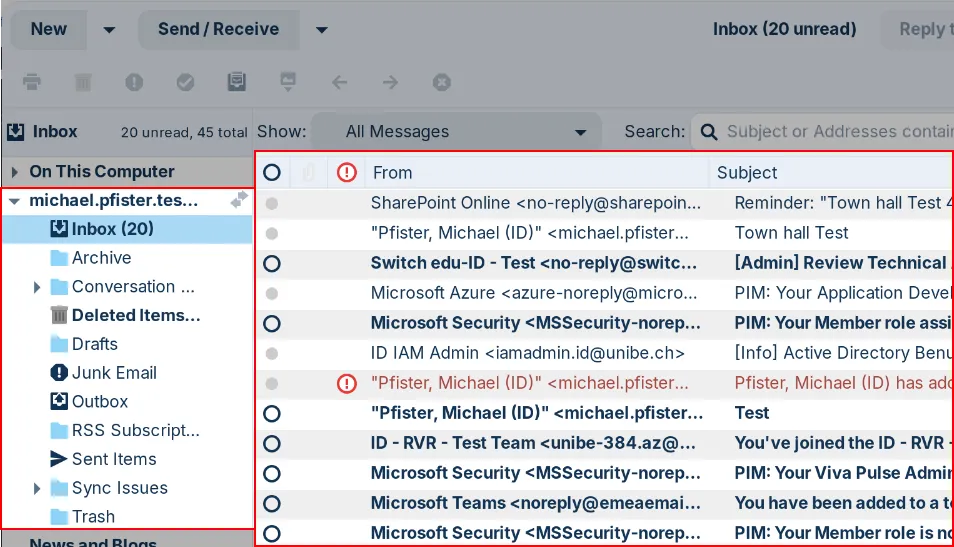Image resolution: width=954 pixels, height=547 pixels.
Task: Click the search magnifier icon
Action: tap(708, 131)
